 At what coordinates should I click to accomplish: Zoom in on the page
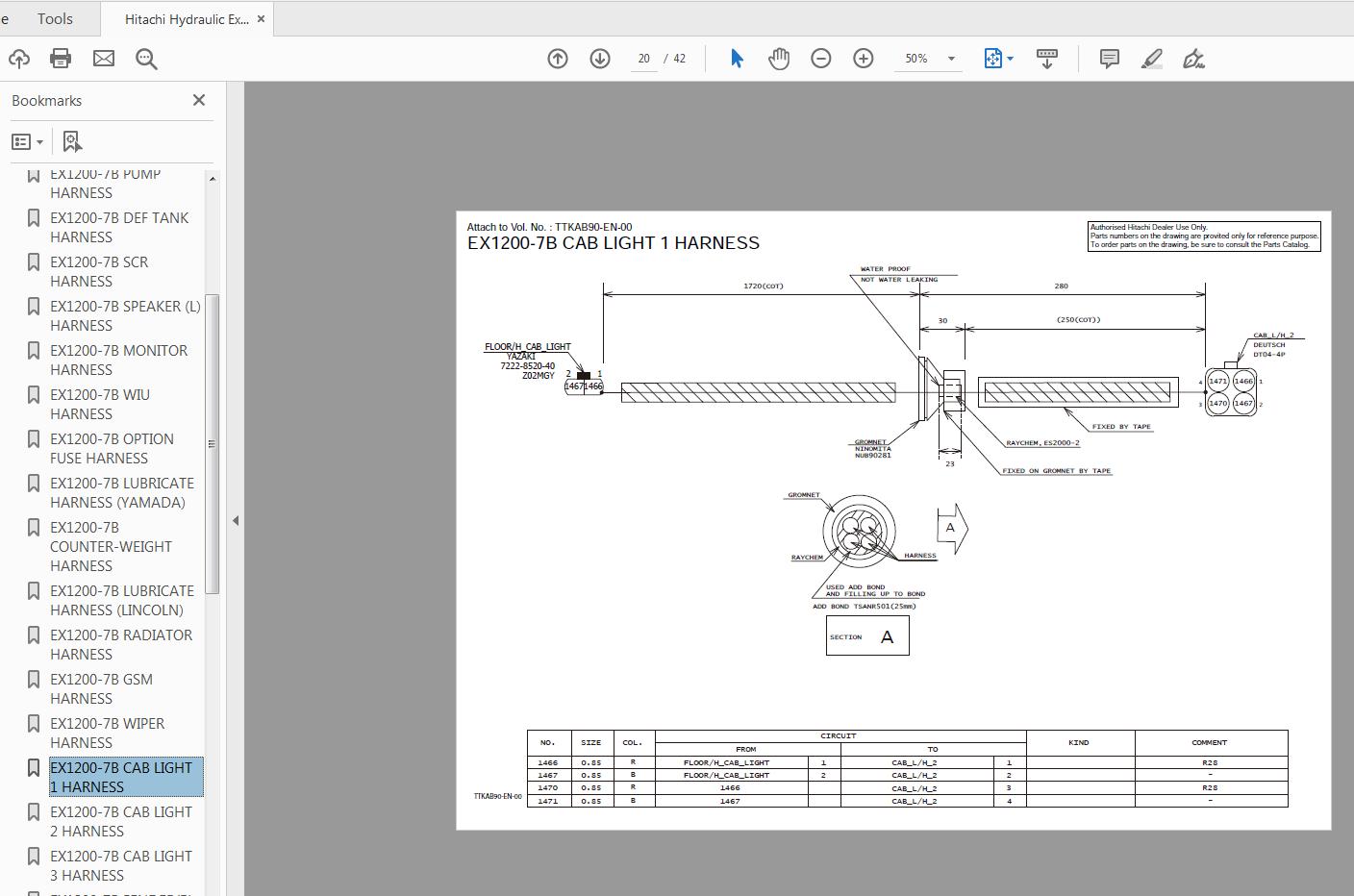(864, 58)
